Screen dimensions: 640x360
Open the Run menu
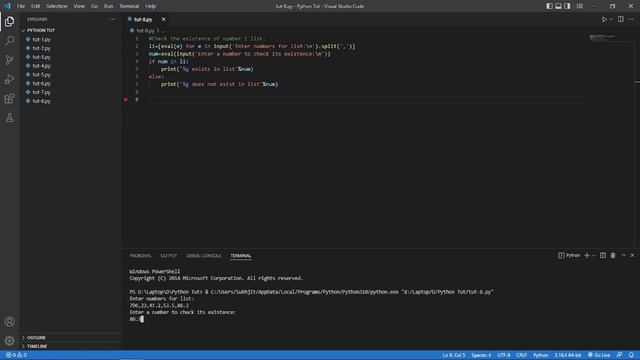pyautogui.click(x=108, y=6)
